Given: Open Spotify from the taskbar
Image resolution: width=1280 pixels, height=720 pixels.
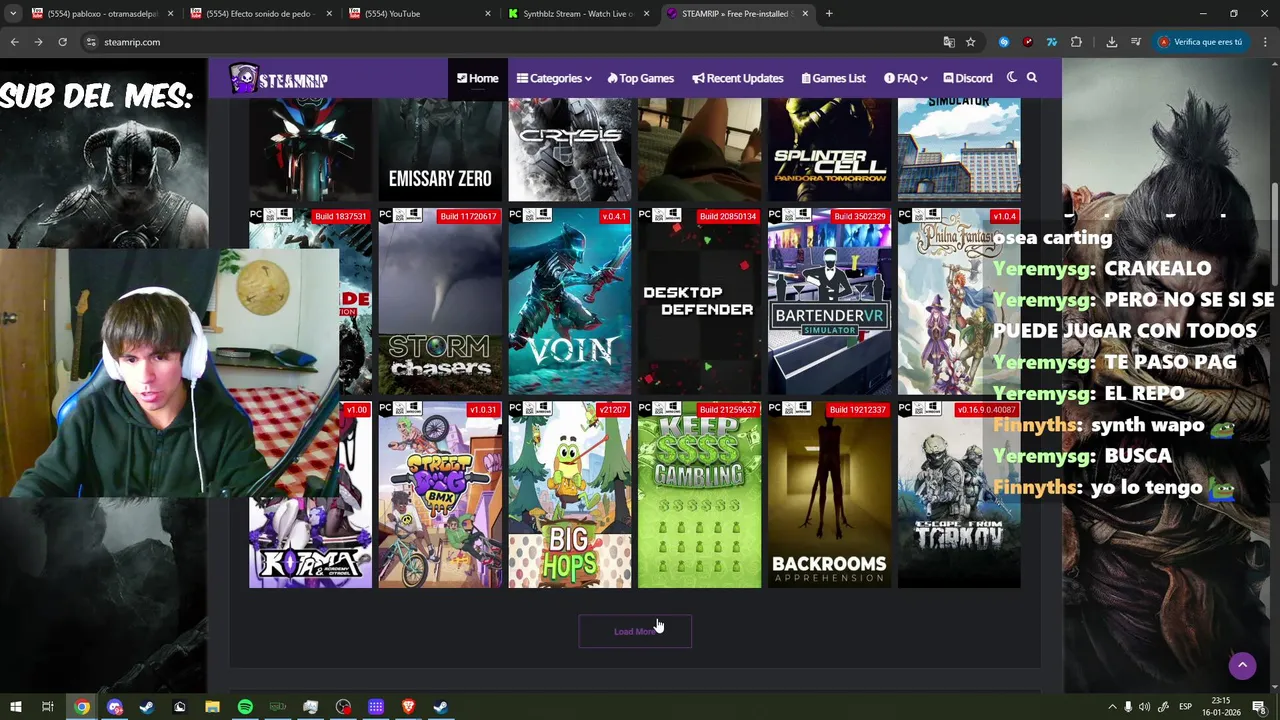Looking at the screenshot, I should 245,707.
